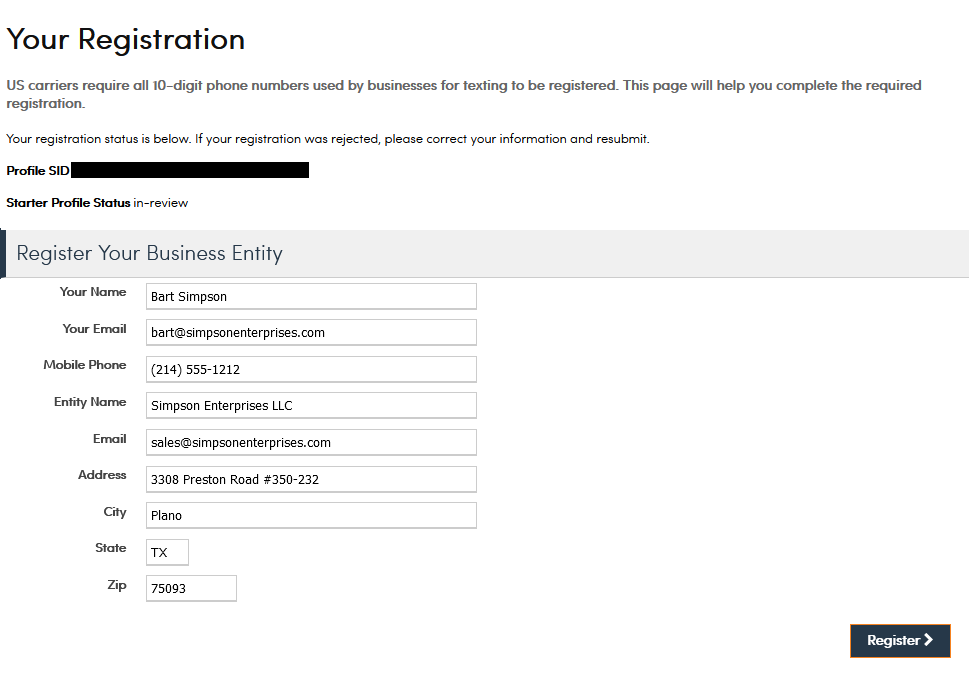The width and height of the screenshot is (969, 681).
Task: Focus the Zip code input field
Action: pyautogui.click(x=191, y=588)
